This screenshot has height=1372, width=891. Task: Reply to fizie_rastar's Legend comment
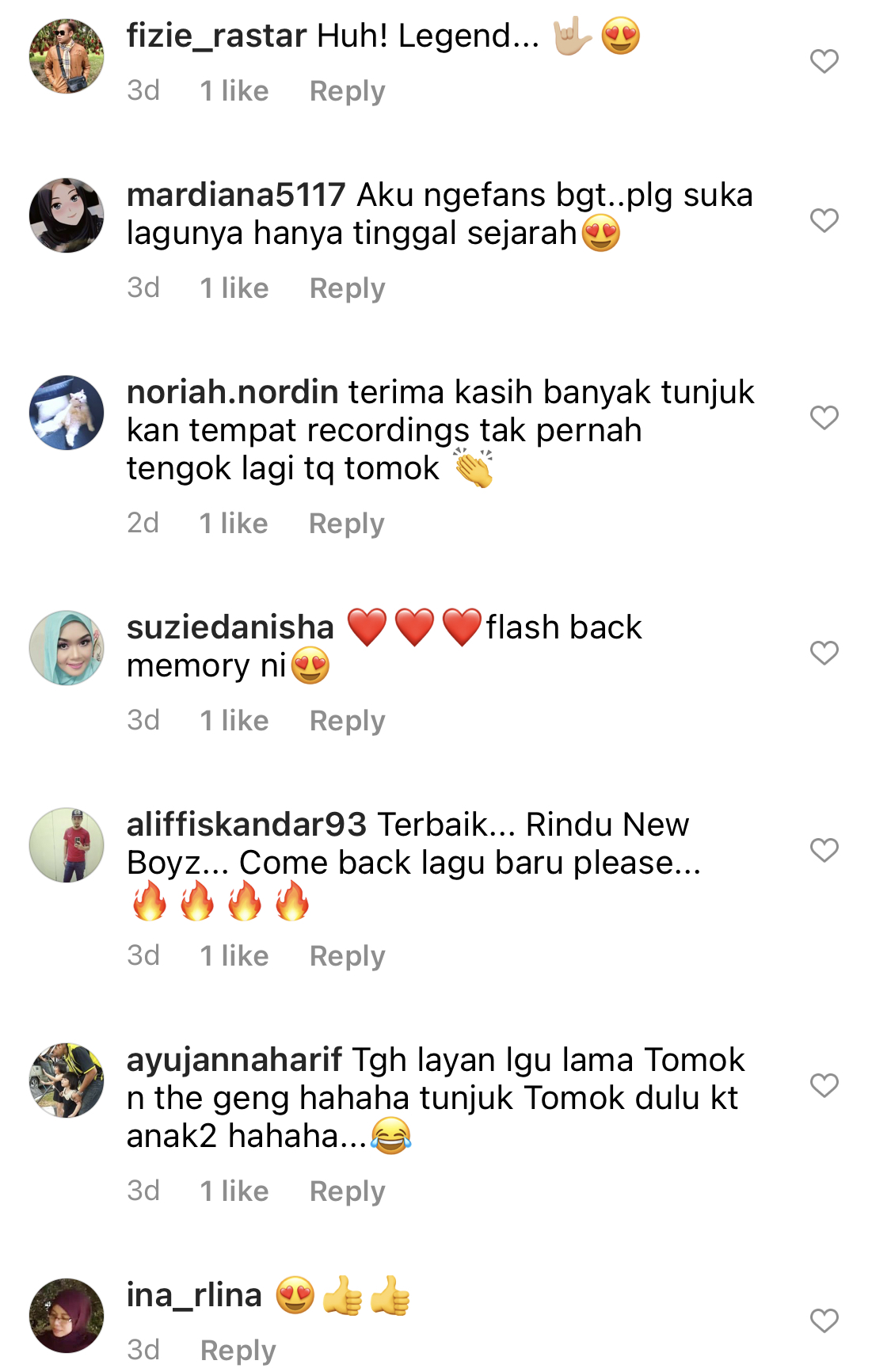pos(347,91)
